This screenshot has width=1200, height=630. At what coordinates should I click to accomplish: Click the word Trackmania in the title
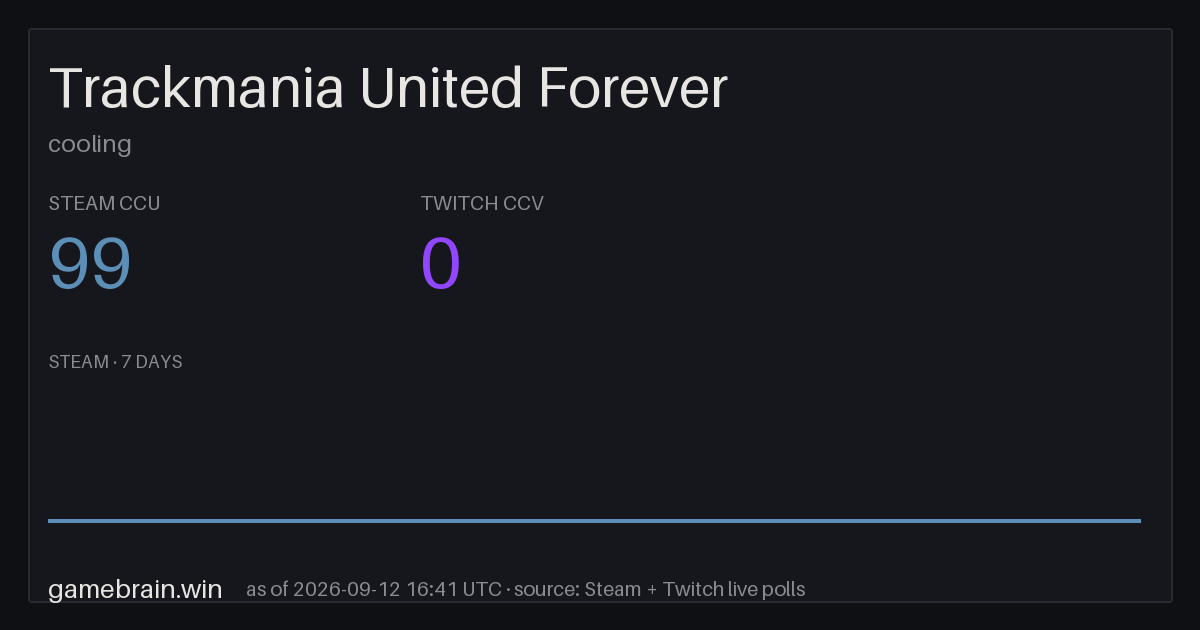click(x=197, y=88)
